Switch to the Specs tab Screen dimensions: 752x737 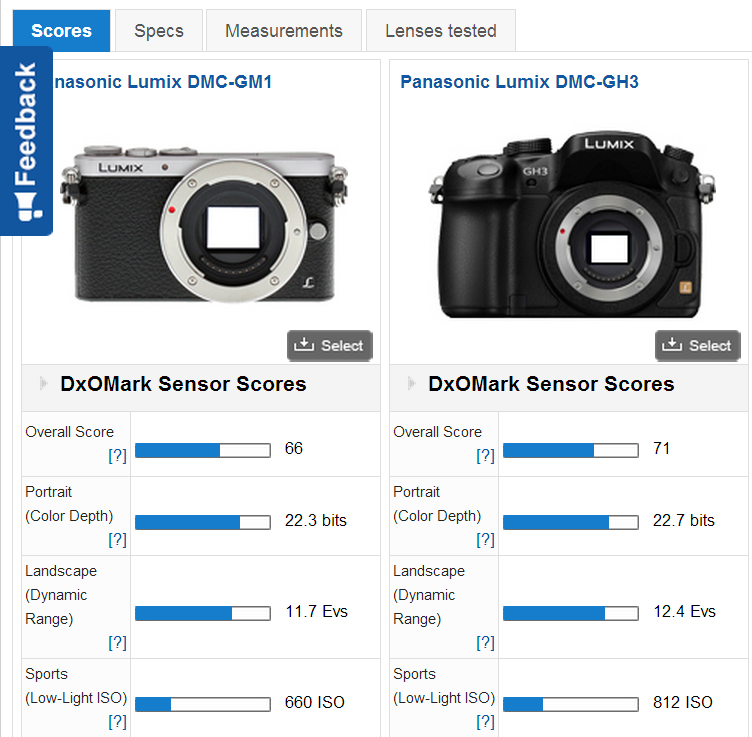(x=159, y=31)
